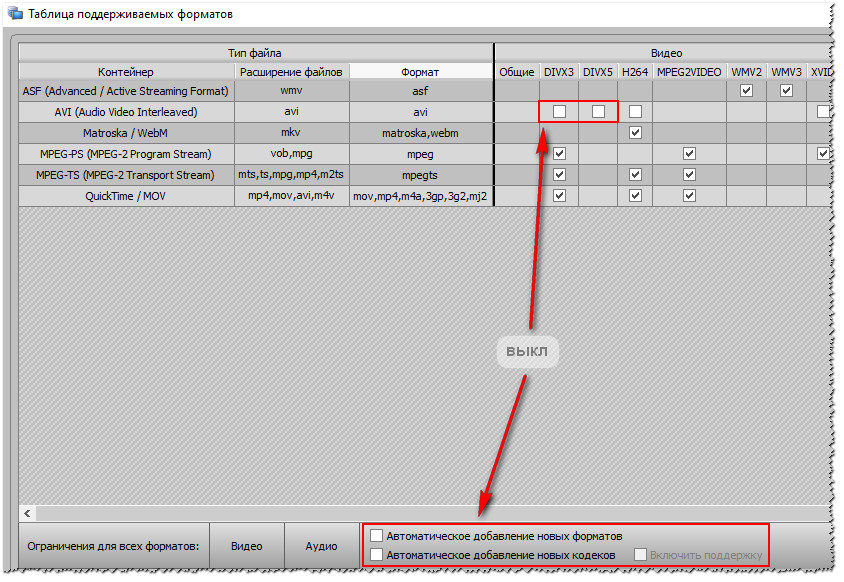Select the Формат column header
This screenshot has height=582, width=844.
click(x=420, y=72)
